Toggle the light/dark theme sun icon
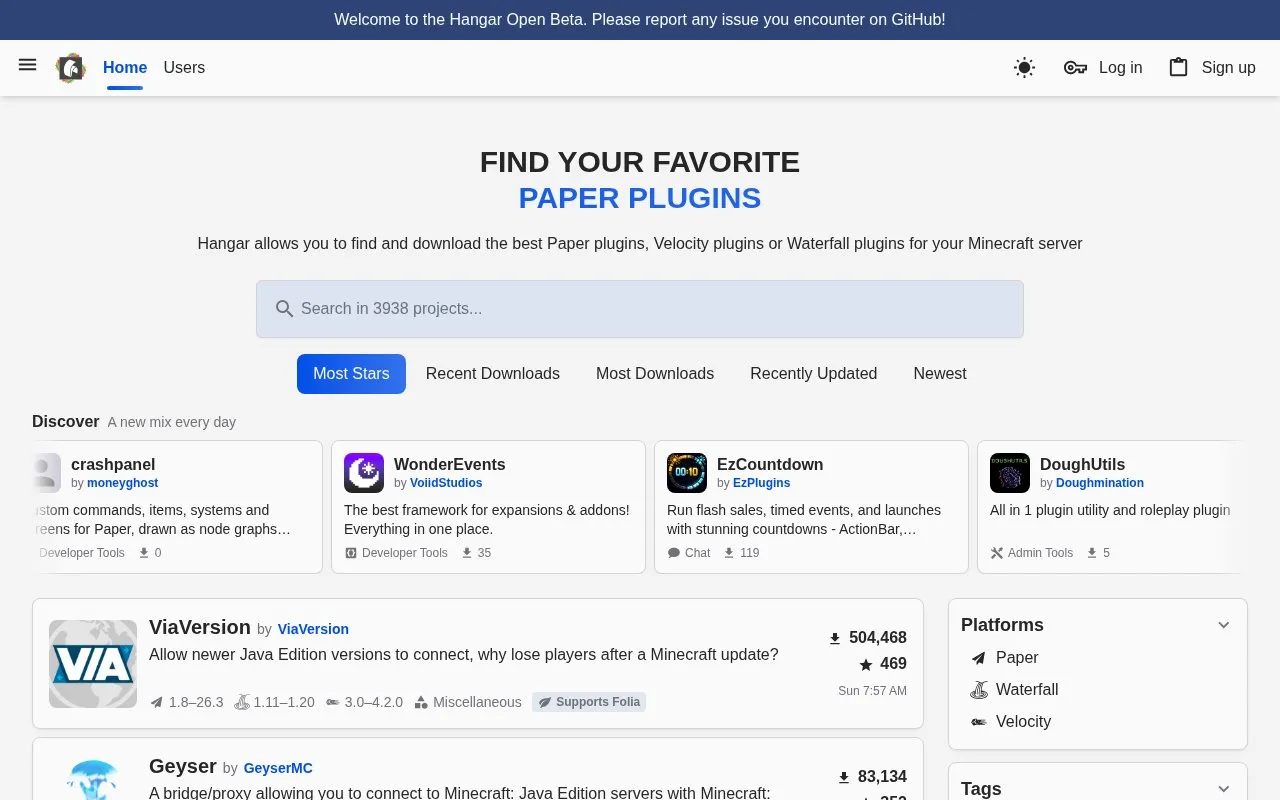The image size is (1280, 800). pos(1024,68)
